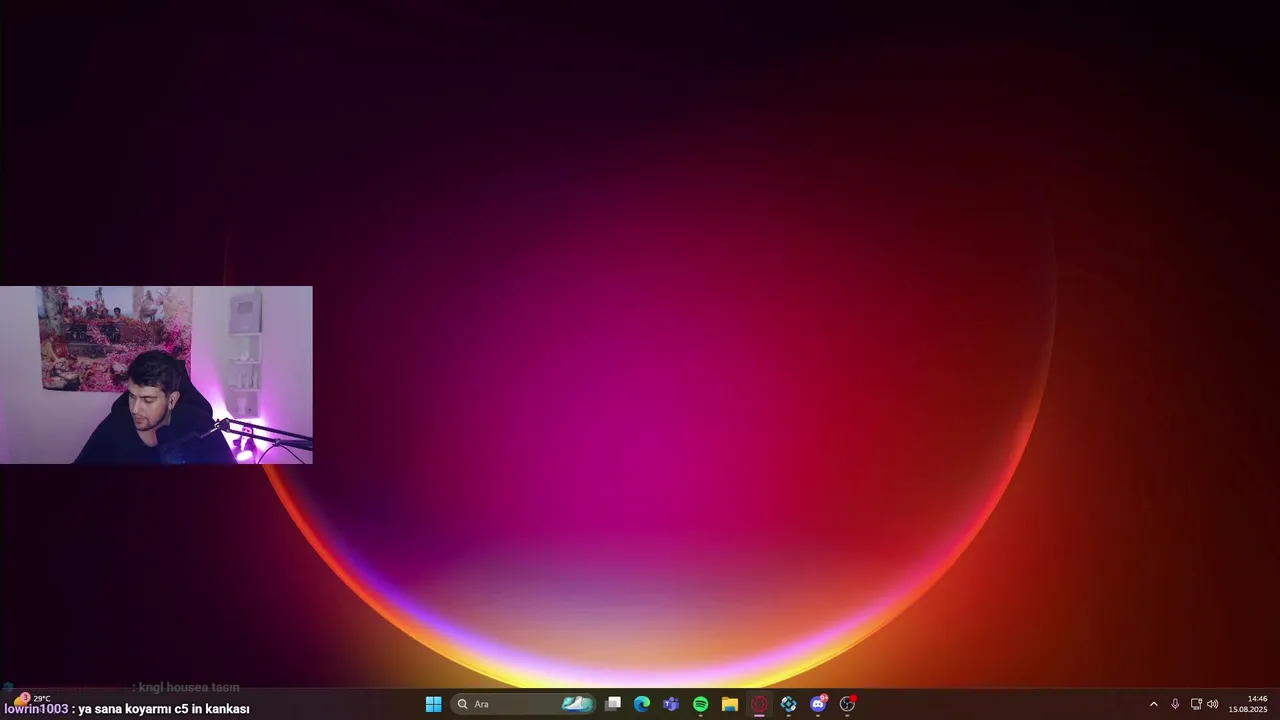Open Spotify from the taskbar
The height and width of the screenshot is (720, 1280).
[x=700, y=704]
